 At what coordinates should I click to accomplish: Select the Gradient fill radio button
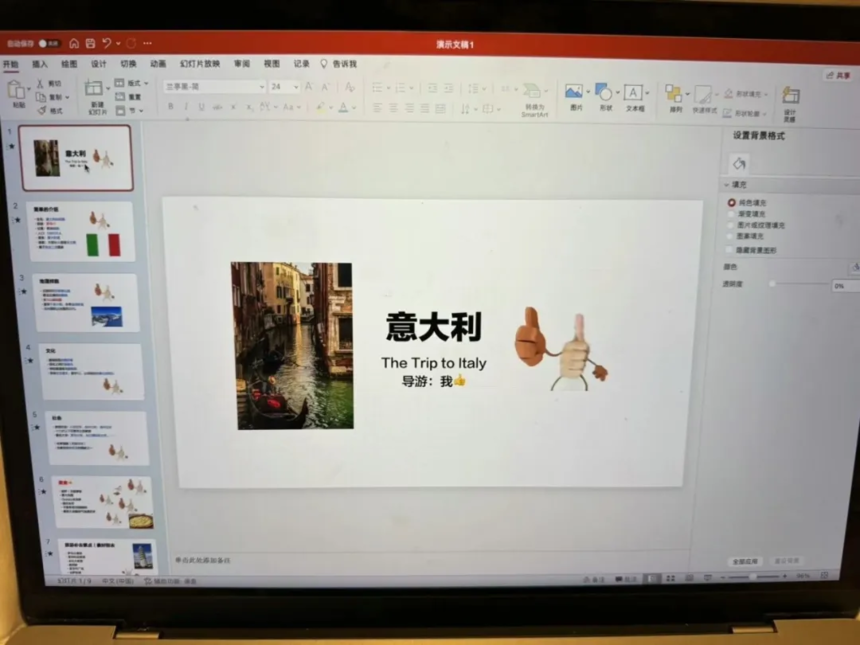pyautogui.click(x=731, y=214)
